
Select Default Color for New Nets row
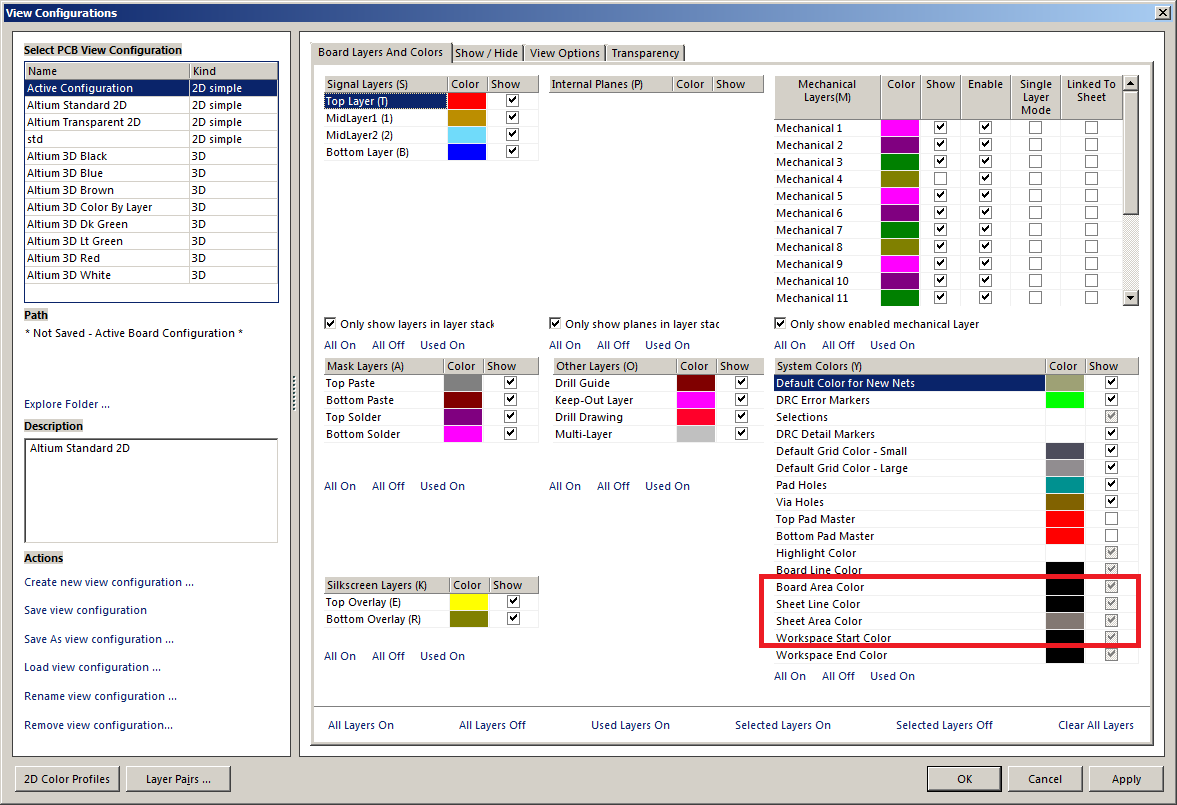point(956,383)
